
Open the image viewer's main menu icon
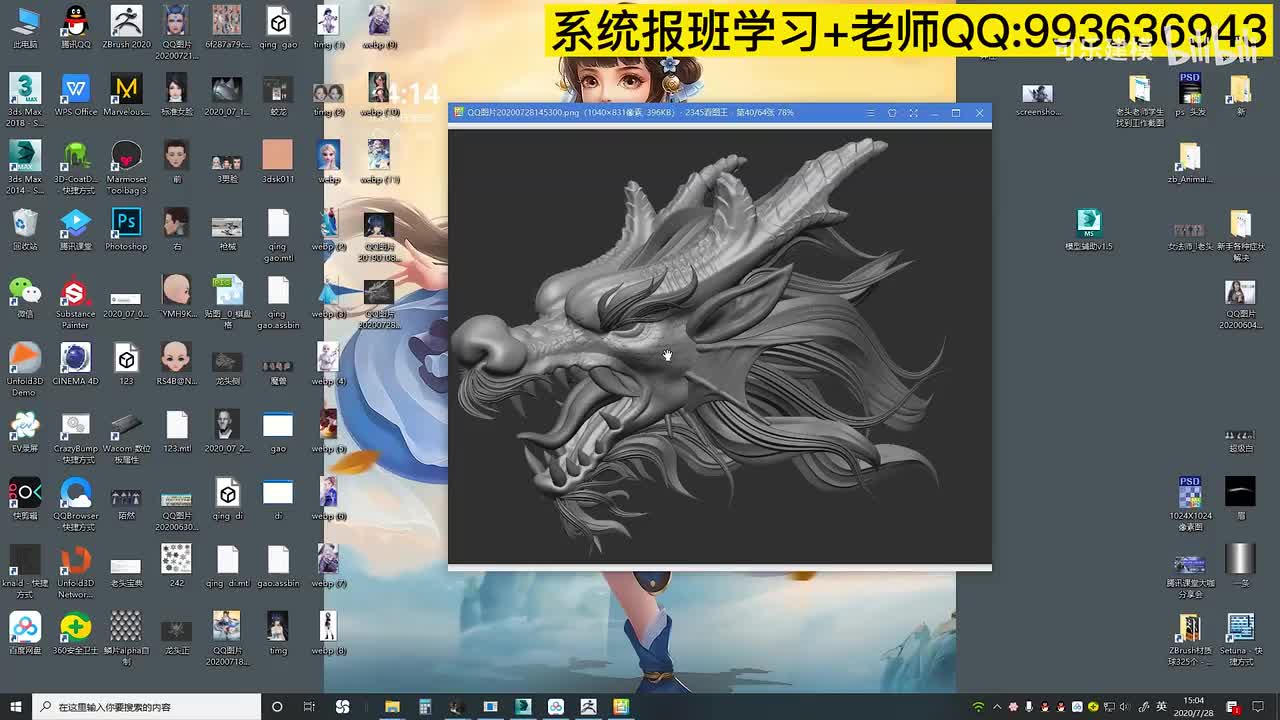click(x=870, y=113)
